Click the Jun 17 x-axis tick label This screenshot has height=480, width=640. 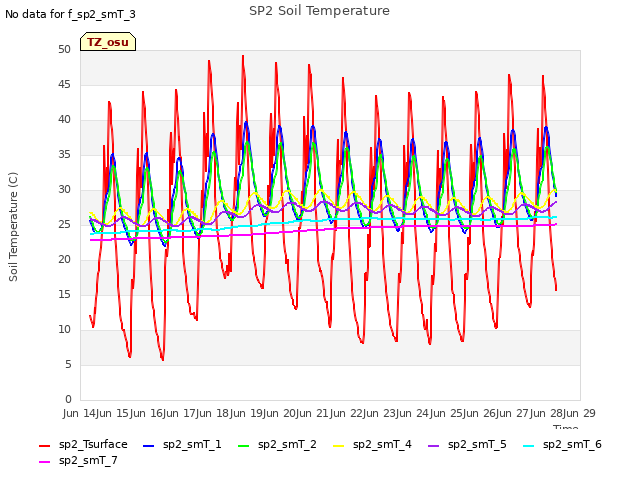(180, 413)
